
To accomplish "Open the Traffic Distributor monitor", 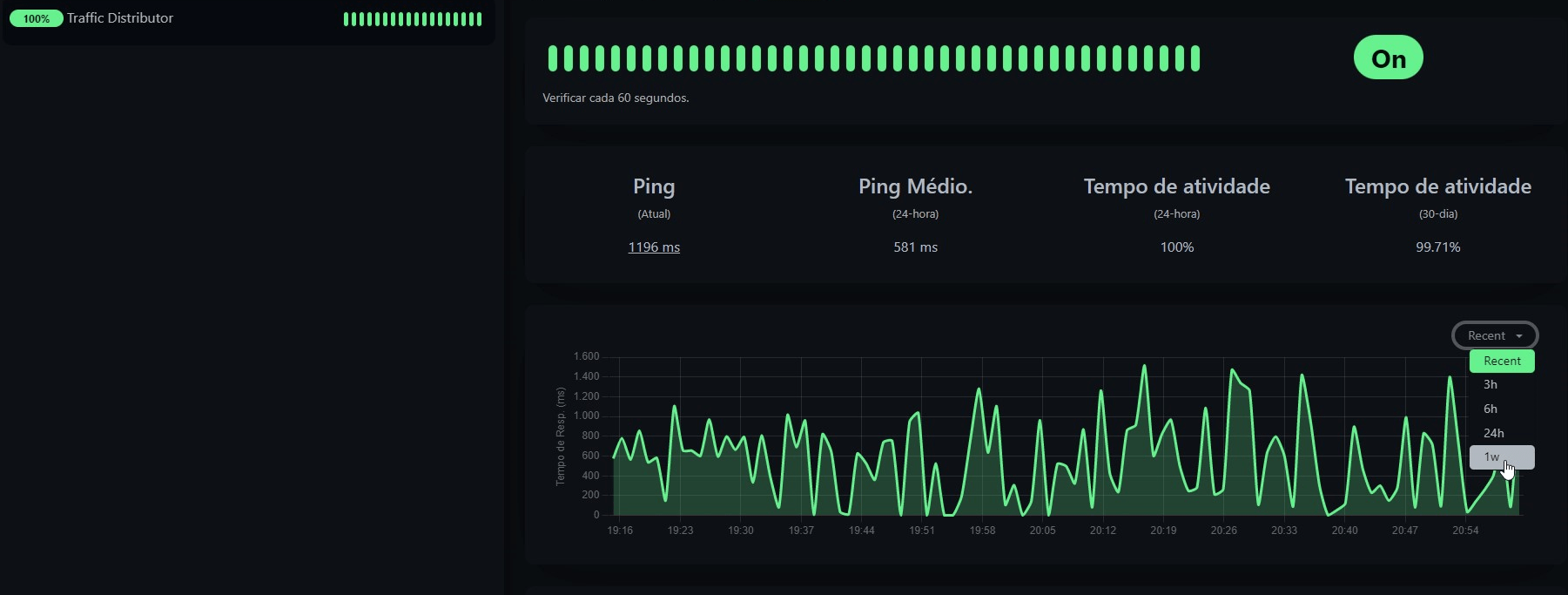I will tap(120, 18).
